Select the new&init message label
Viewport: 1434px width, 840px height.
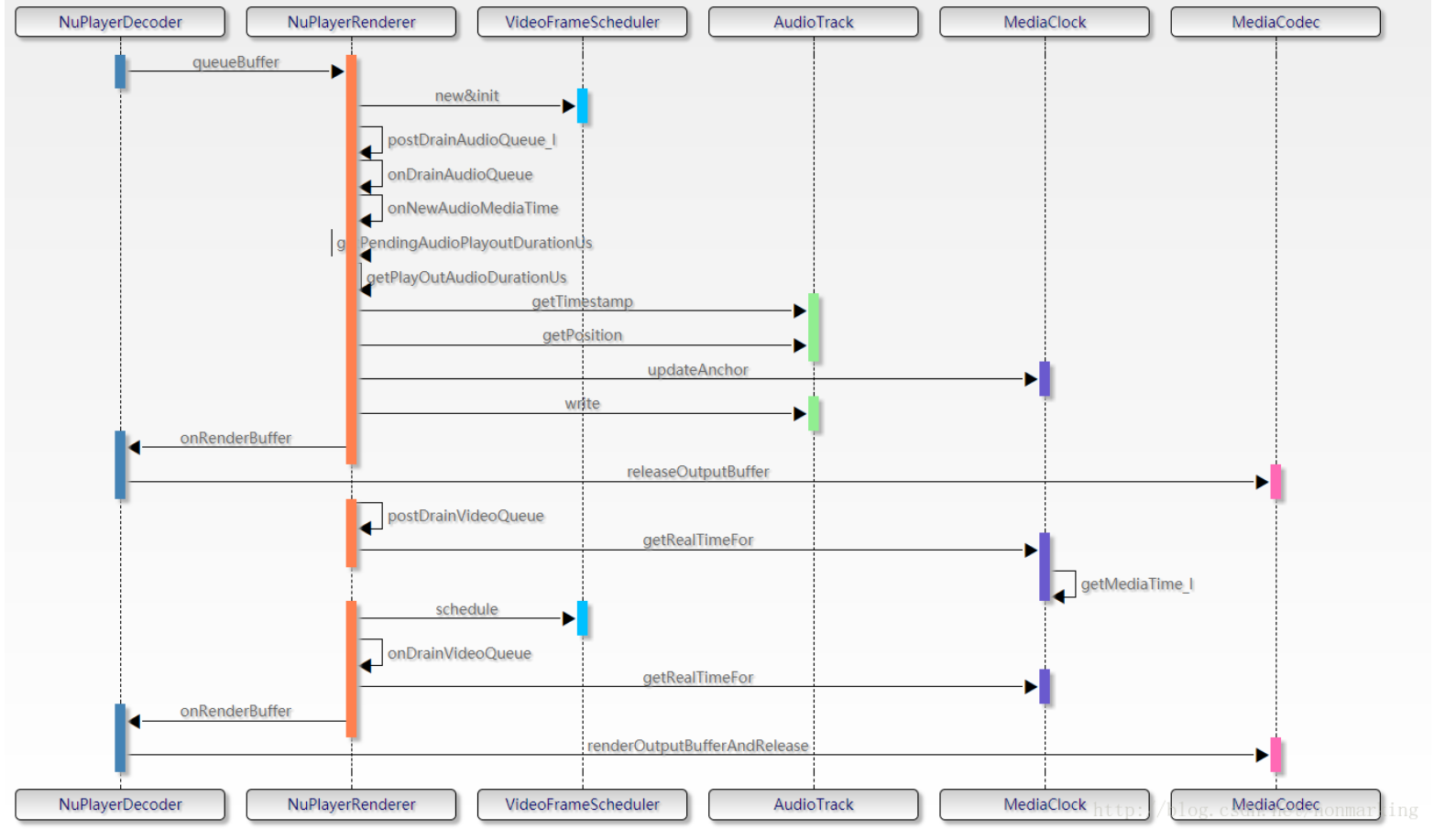pyautogui.click(x=466, y=95)
